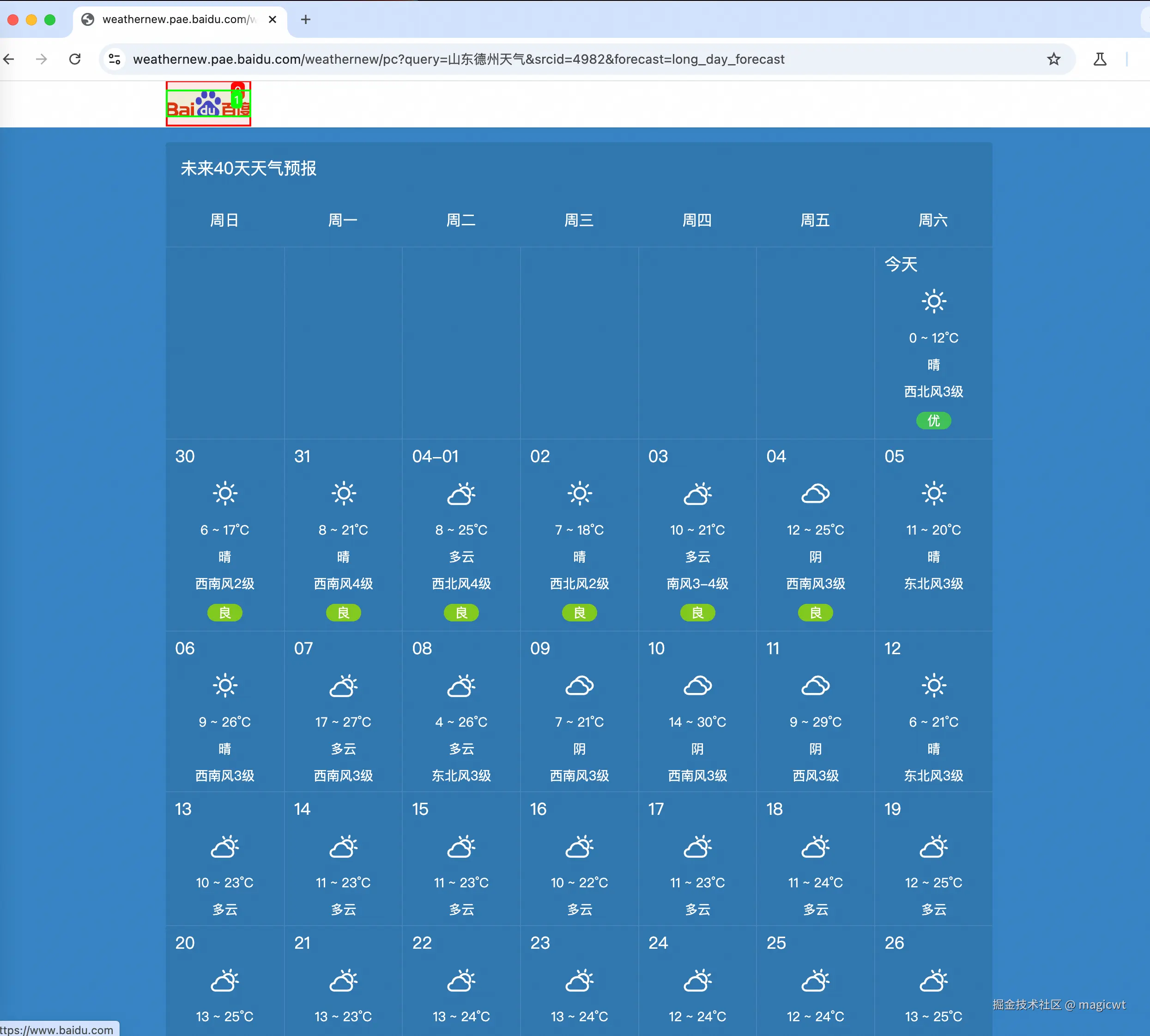Viewport: 1150px width, 1036px height.
Task: Click the site settings icon beside the URL
Action: tap(115, 59)
